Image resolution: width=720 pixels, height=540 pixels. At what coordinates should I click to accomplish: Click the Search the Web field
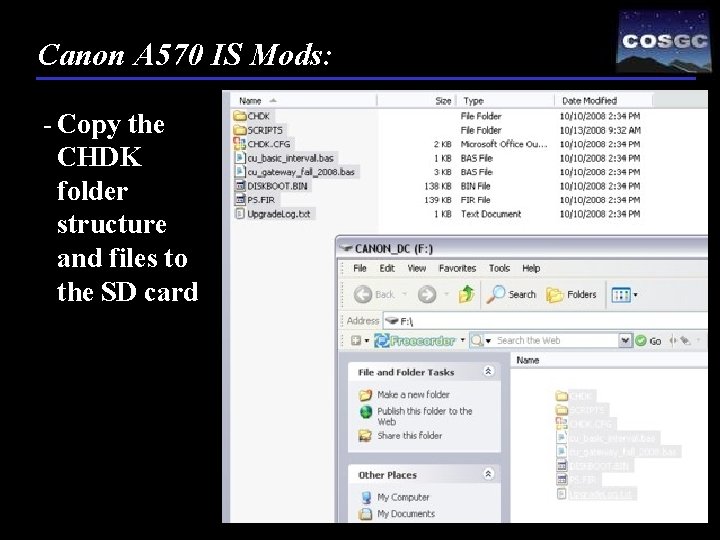[557, 340]
